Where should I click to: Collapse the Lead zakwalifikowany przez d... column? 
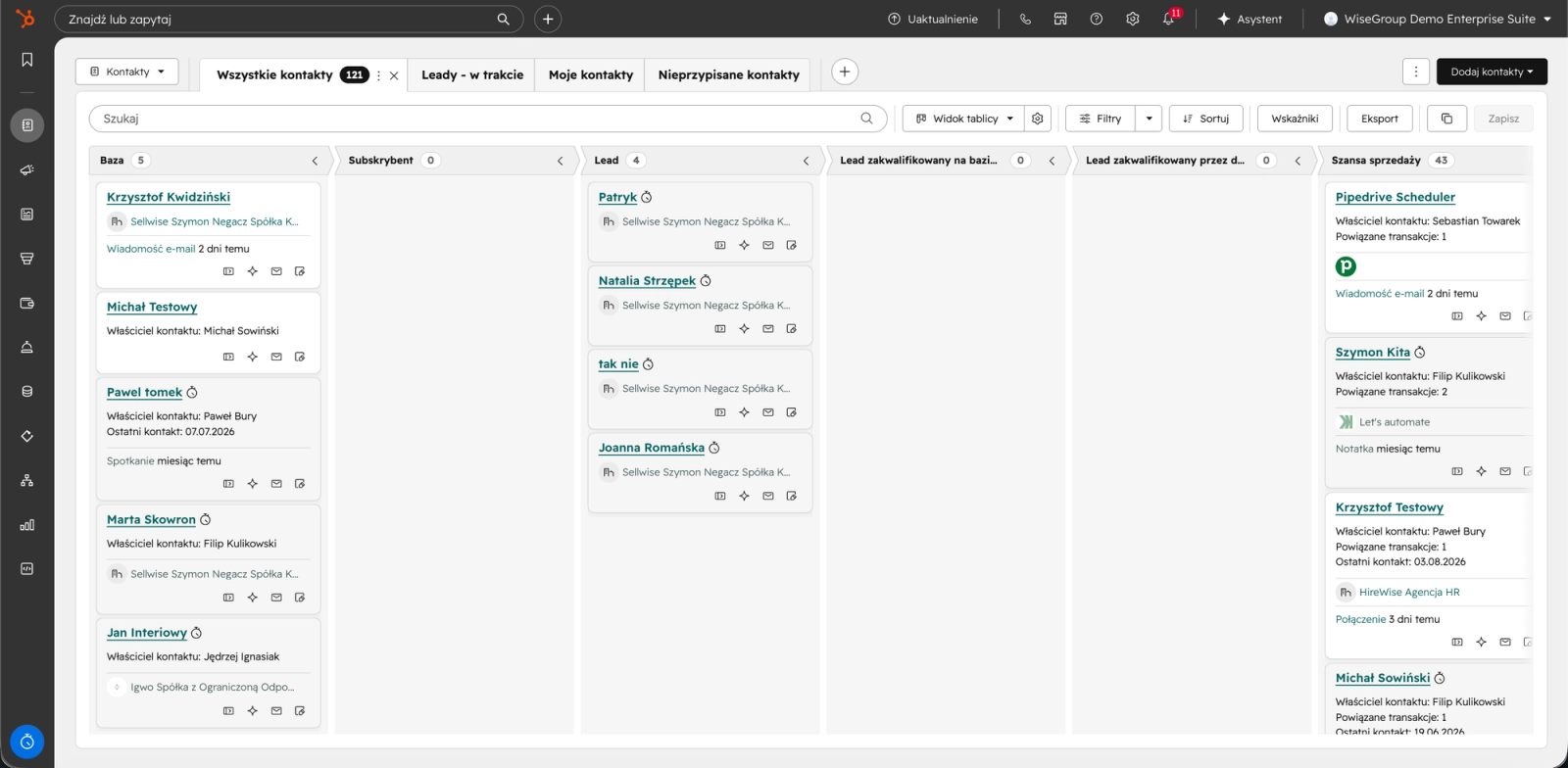click(x=1298, y=161)
